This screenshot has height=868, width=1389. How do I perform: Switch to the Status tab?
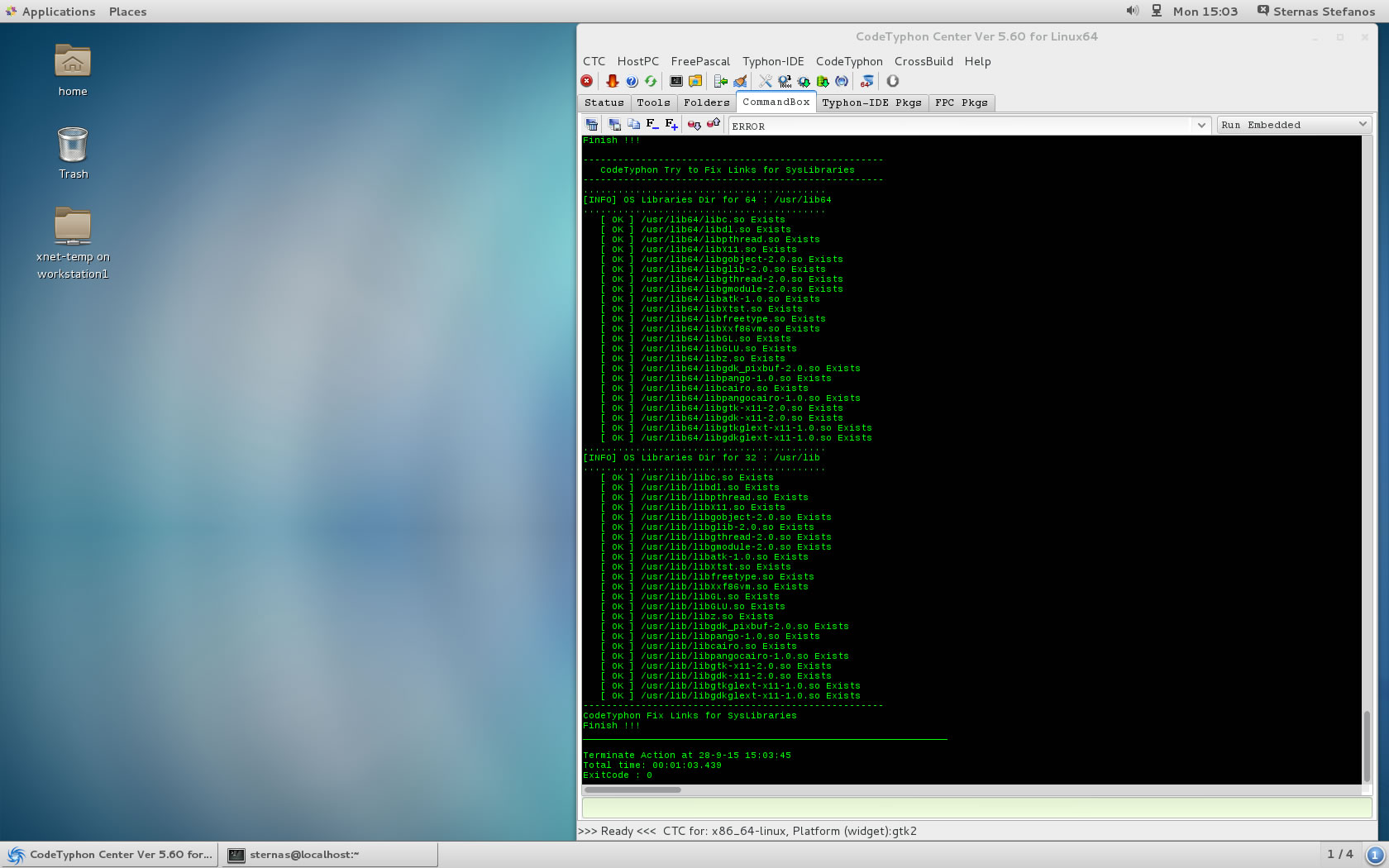[604, 103]
